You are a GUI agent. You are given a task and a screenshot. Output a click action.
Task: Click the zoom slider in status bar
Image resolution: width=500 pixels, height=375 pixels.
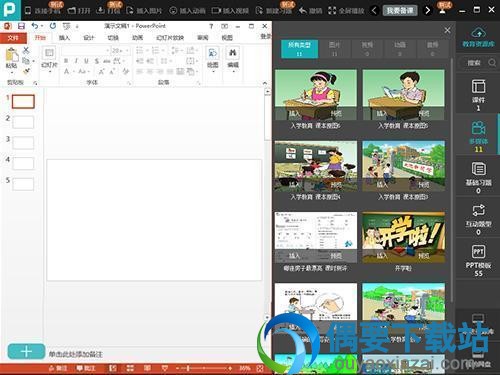(204, 368)
